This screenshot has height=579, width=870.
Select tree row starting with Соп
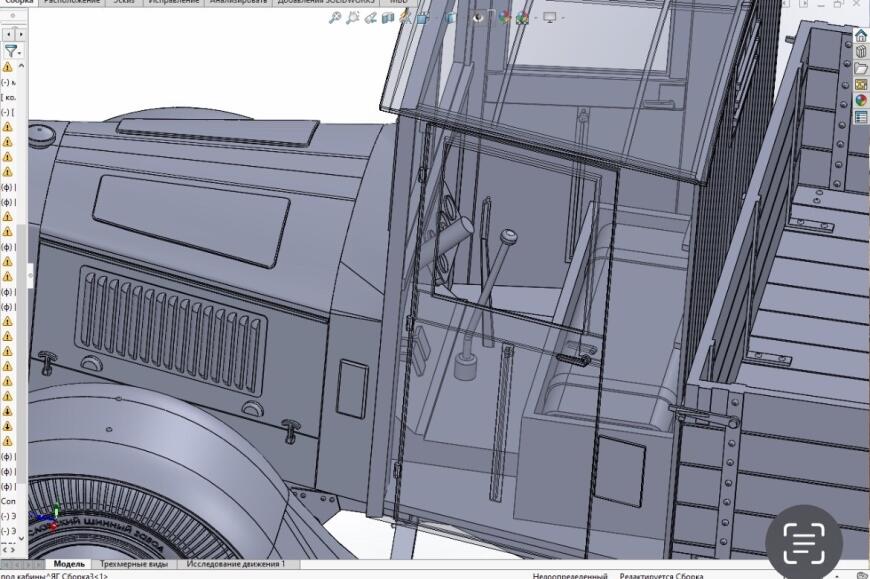(8, 501)
